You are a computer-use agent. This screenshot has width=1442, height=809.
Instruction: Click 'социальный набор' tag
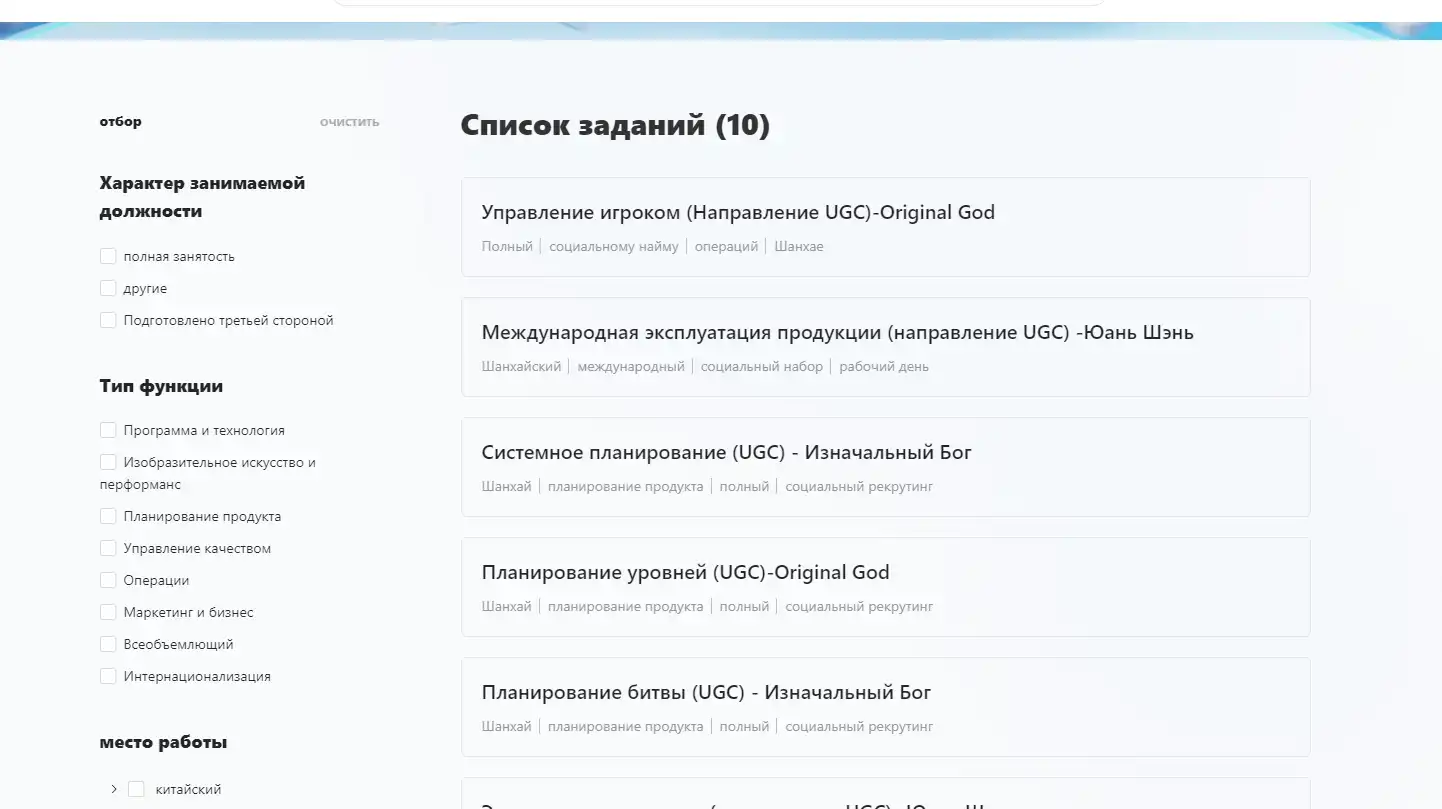(x=762, y=367)
